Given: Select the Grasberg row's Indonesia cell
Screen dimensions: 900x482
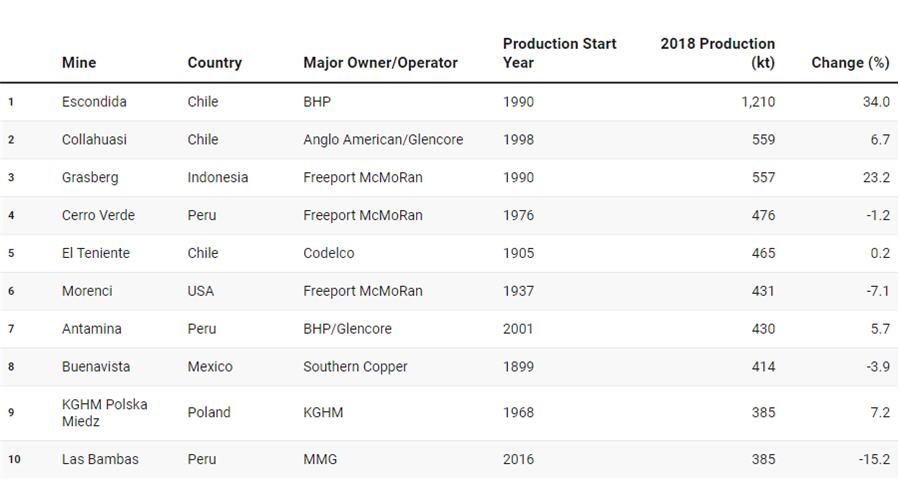Looking at the screenshot, I should pyautogui.click(x=217, y=177).
